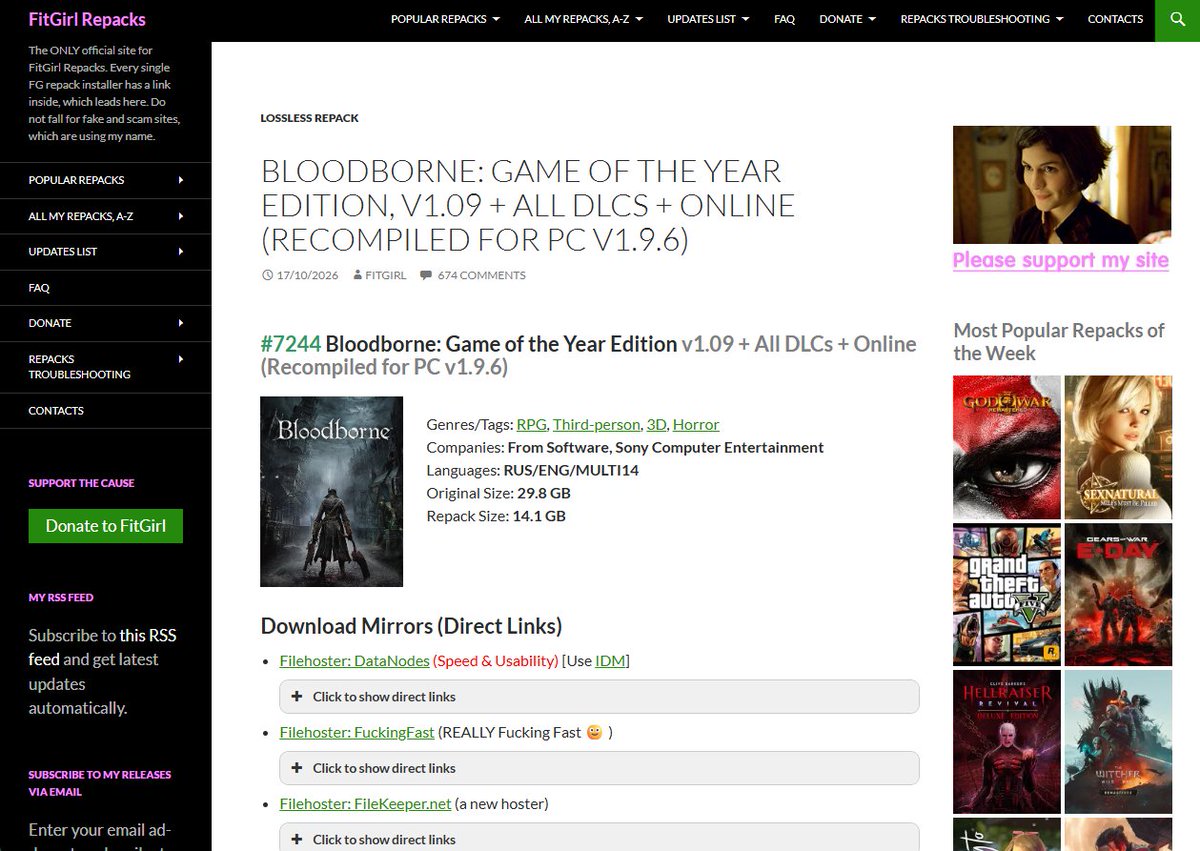
Task: Click the post title BLOODBORNE: GAME OF THE YEAR
Action: [x=528, y=205]
